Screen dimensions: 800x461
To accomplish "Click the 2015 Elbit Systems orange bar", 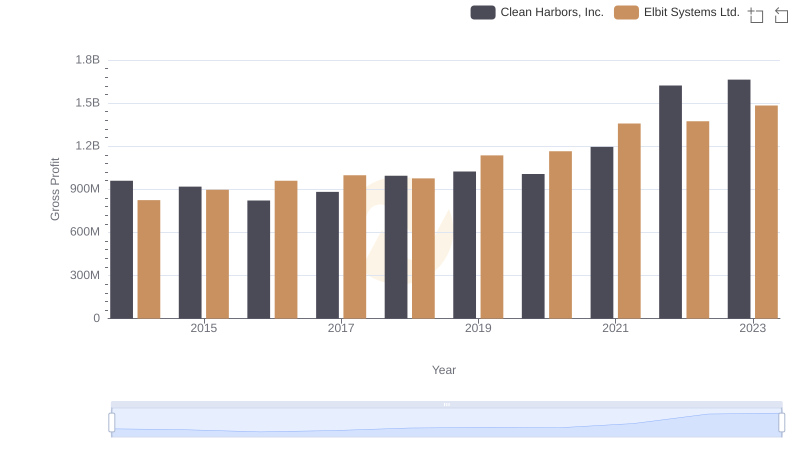I will (x=217, y=254).
